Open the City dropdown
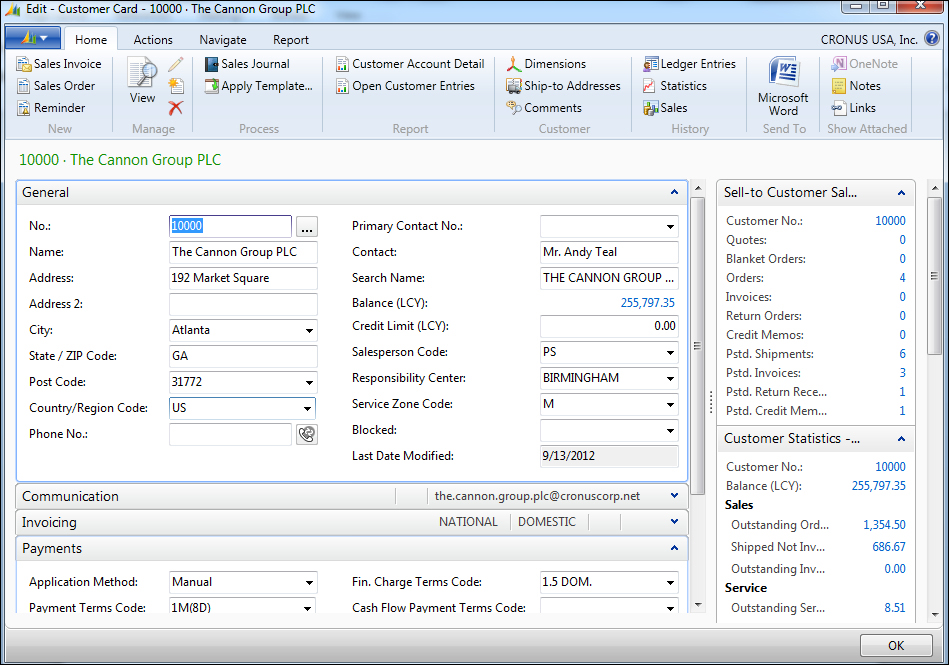Image resolution: width=949 pixels, height=665 pixels. pyautogui.click(x=309, y=330)
